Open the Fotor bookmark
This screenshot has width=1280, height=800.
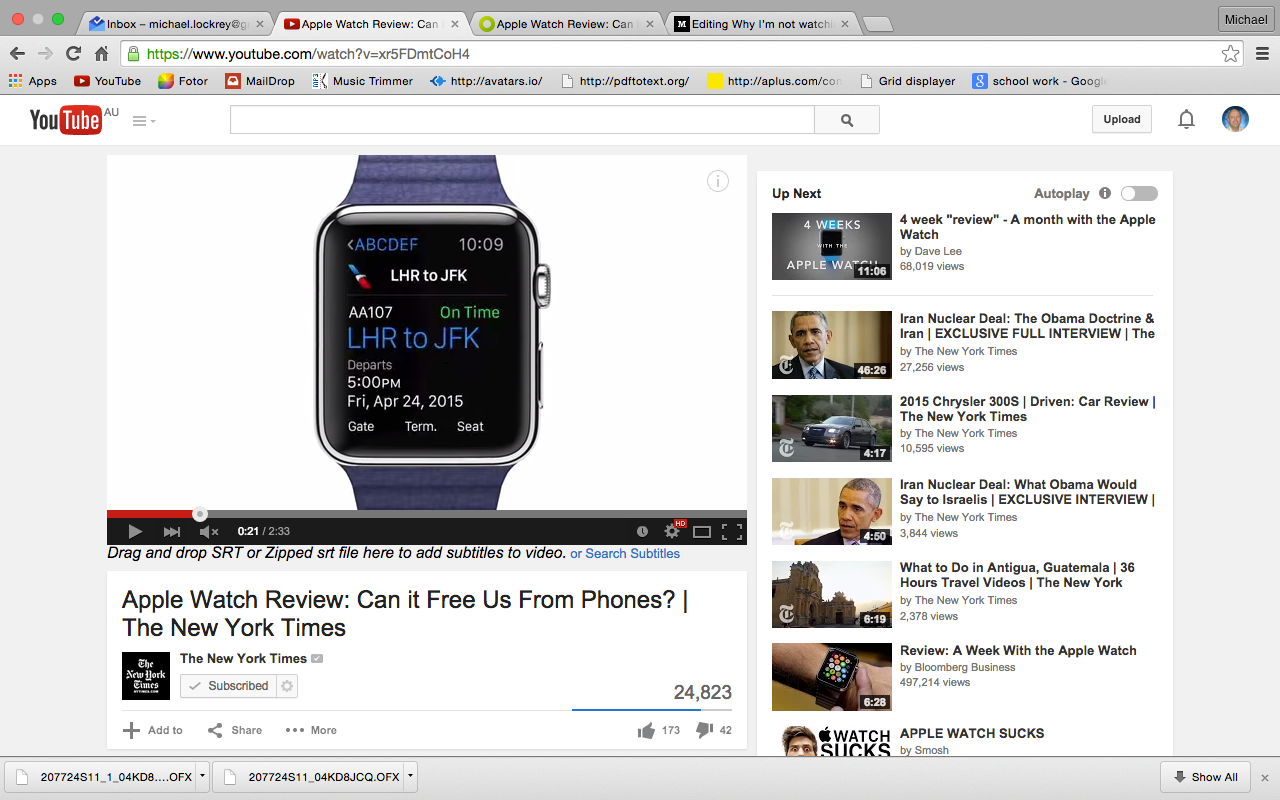pyautogui.click(x=183, y=81)
